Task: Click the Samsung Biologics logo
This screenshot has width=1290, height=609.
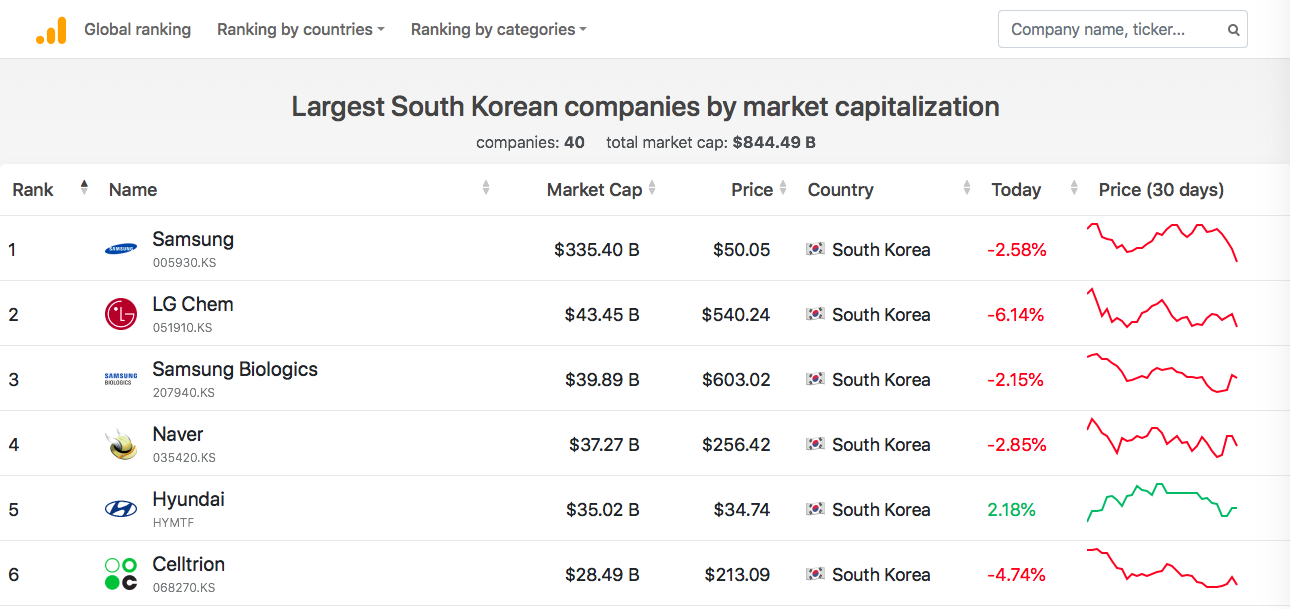Action: tap(121, 379)
